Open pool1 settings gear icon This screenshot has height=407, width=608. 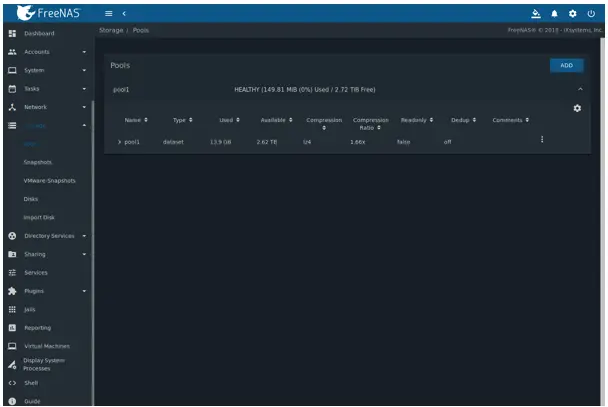click(577, 108)
